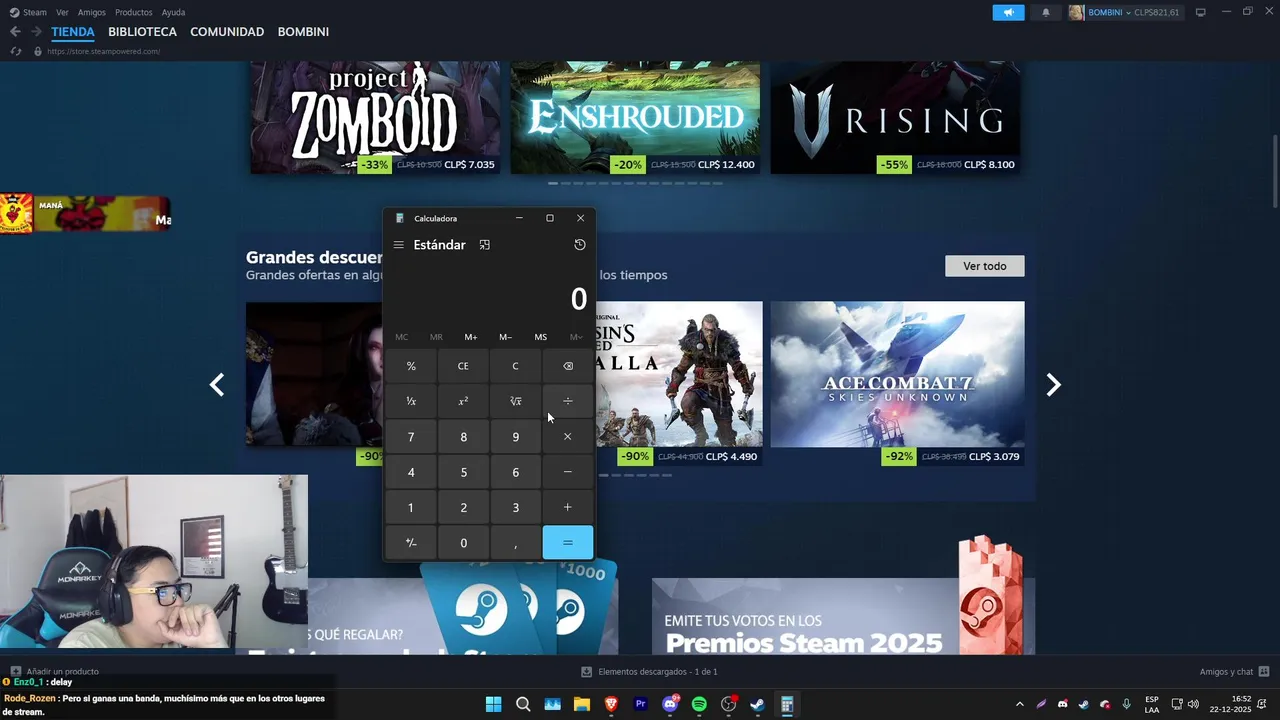Switch to the COMUNIDAD tab
The image size is (1280, 720).
(x=227, y=32)
